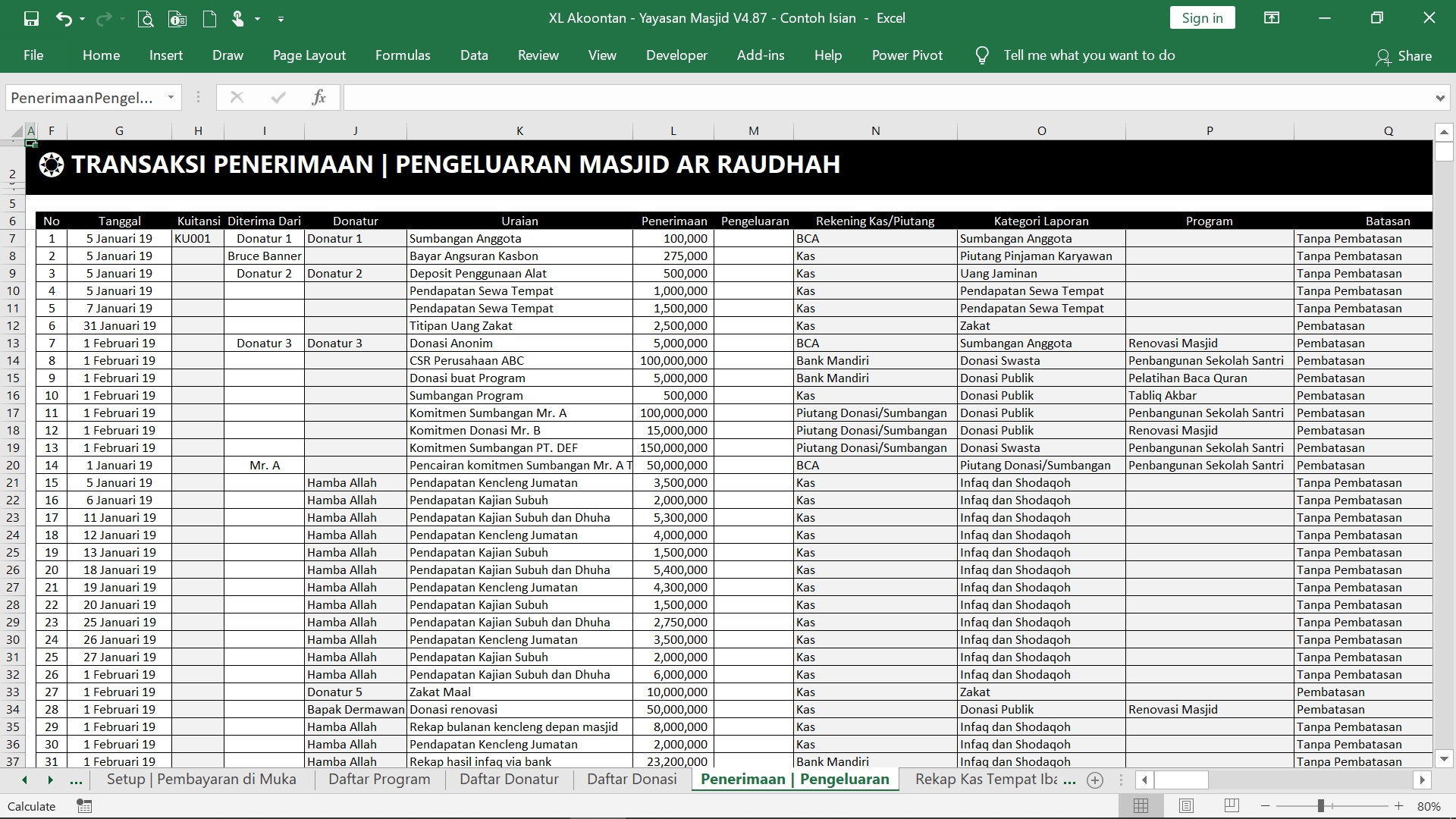
Task: Open the Add-ins tab
Action: (x=761, y=55)
